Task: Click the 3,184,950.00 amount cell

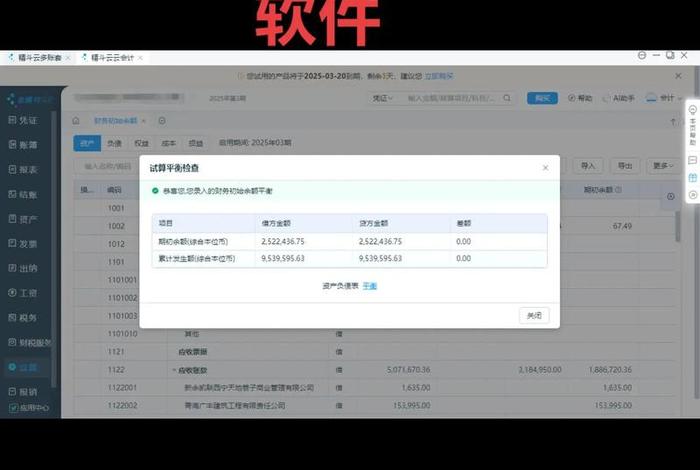Action: [x=540, y=370]
